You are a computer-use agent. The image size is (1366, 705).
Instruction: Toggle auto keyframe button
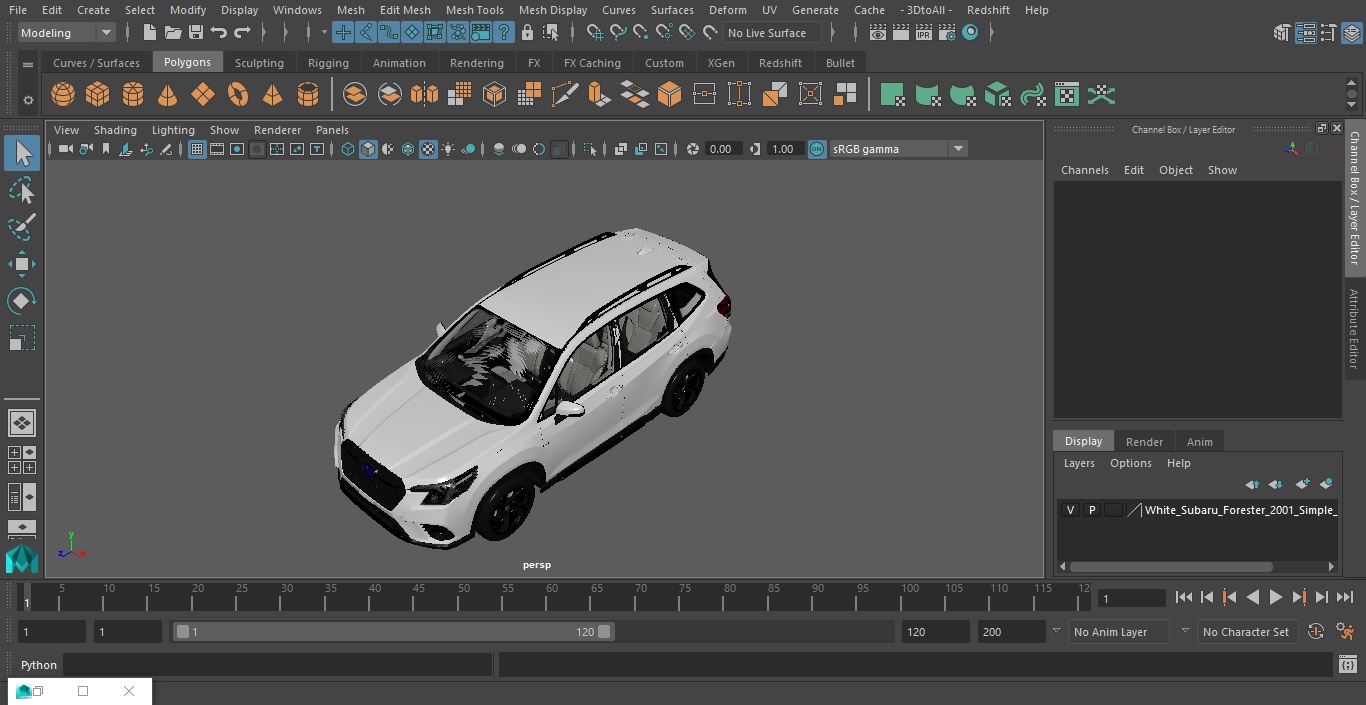[1316, 632]
